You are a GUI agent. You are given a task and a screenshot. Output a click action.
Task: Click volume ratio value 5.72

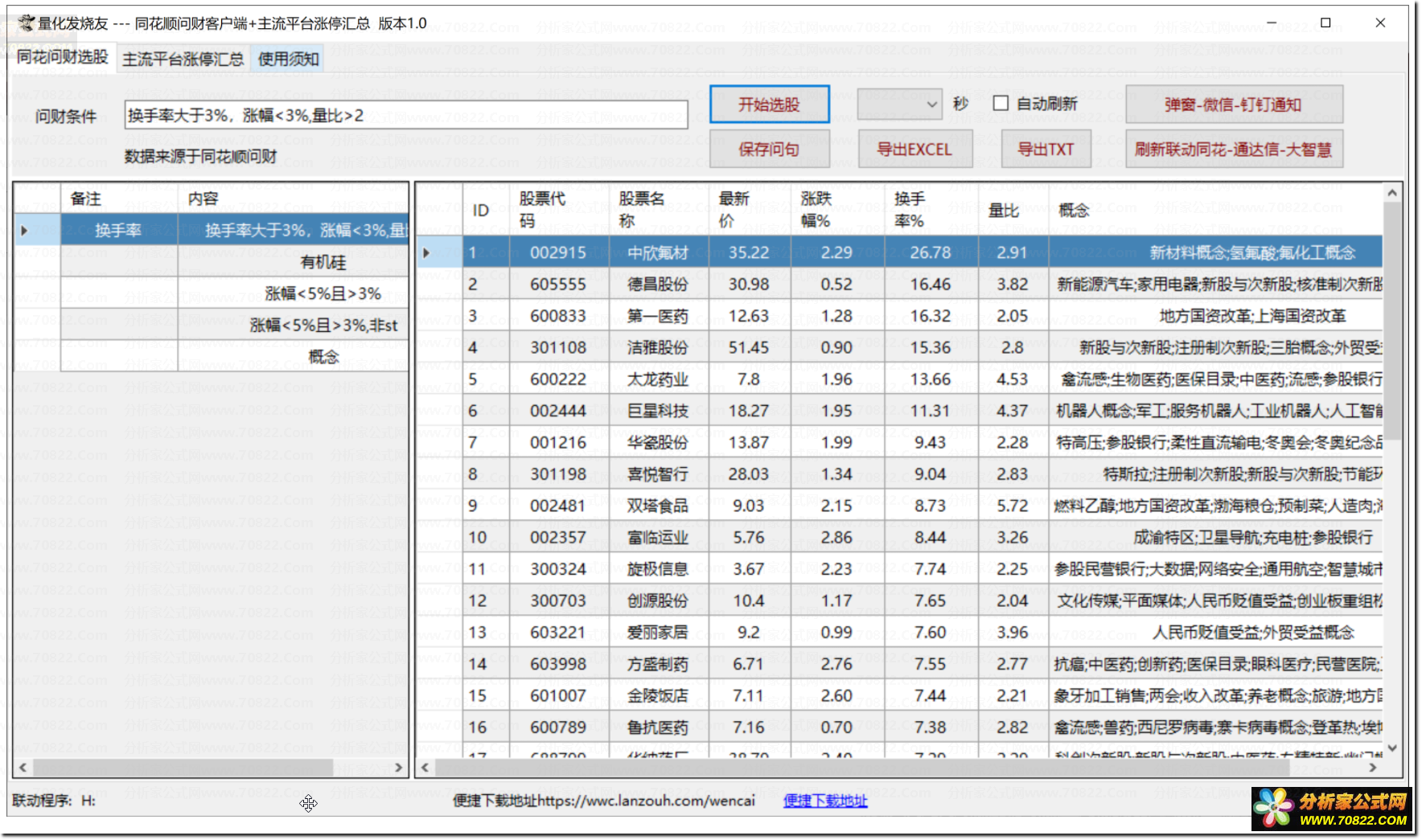tap(1013, 506)
